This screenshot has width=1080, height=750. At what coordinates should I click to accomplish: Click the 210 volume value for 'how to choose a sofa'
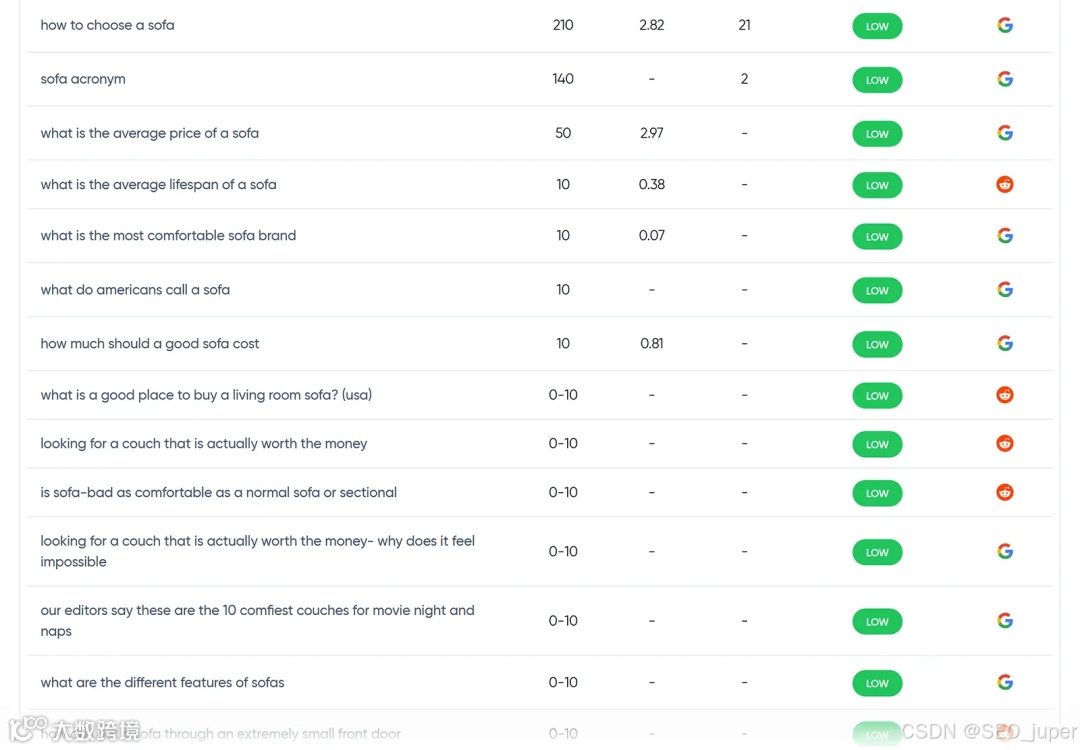tap(563, 25)
